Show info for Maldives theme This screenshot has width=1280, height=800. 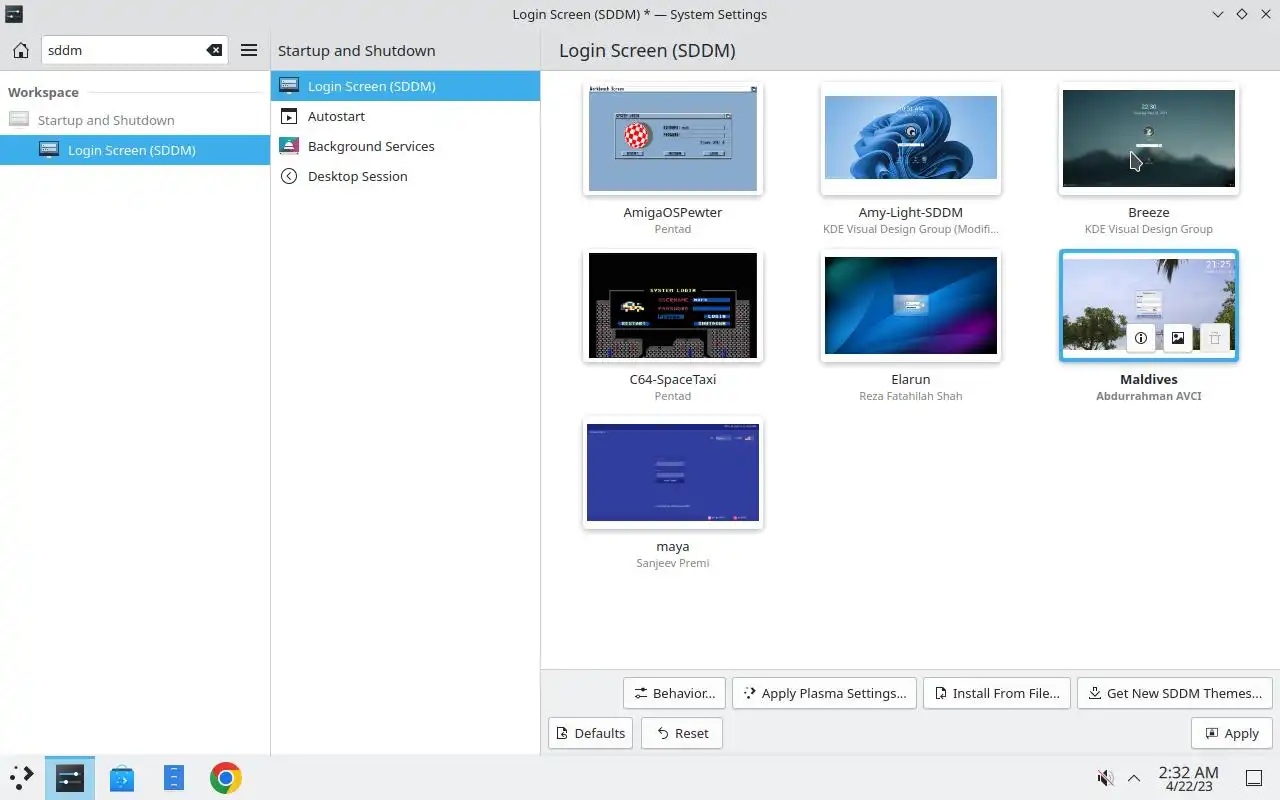coord(1141,338)
